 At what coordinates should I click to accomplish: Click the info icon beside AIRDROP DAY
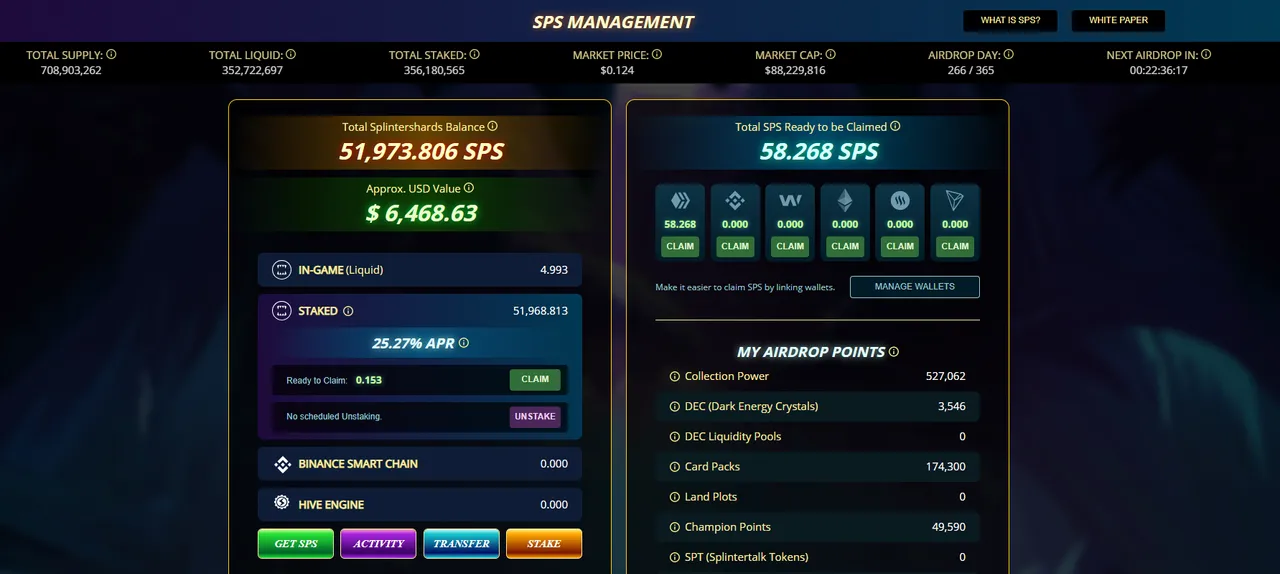(x=1008, y=55)
